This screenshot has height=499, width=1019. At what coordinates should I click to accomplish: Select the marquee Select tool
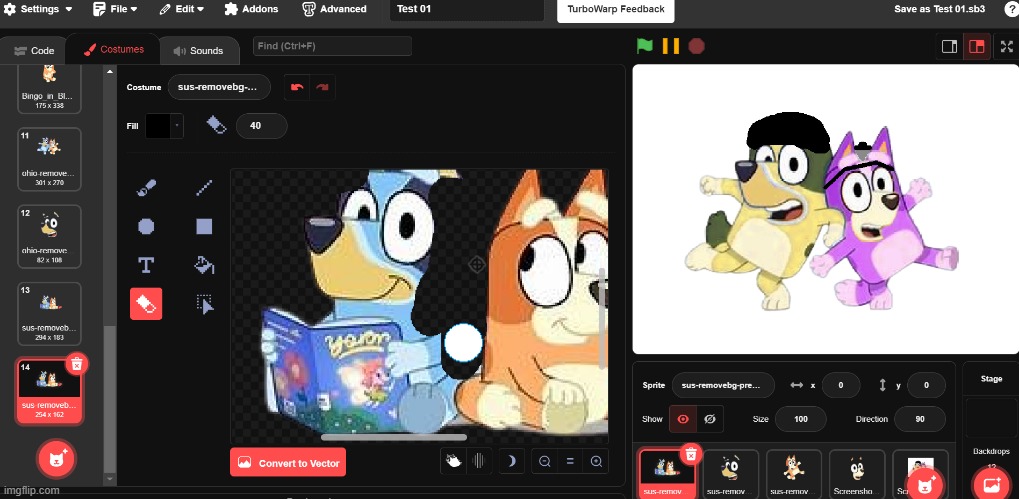click(x=204, y=303)
